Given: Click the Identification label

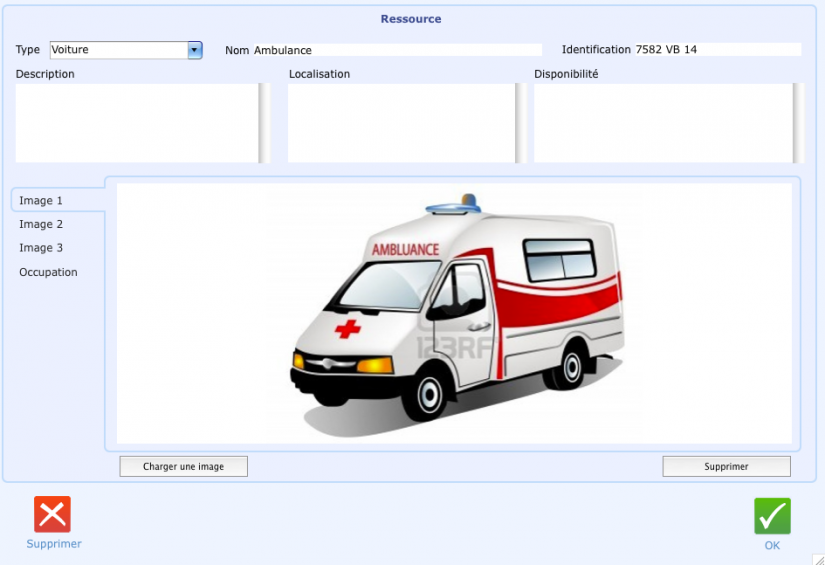Looking at the screenshot, I should point(596,49).
